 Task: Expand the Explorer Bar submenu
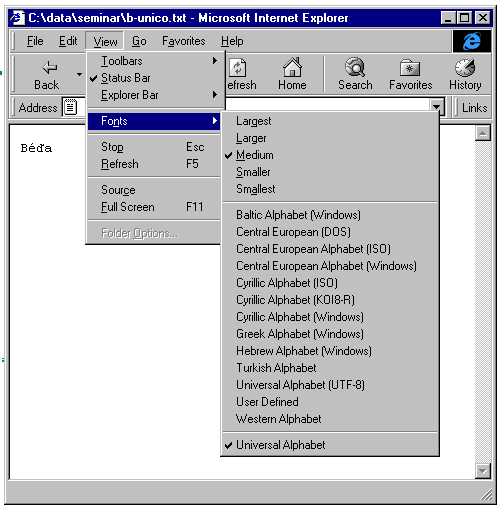click(155, 95)
